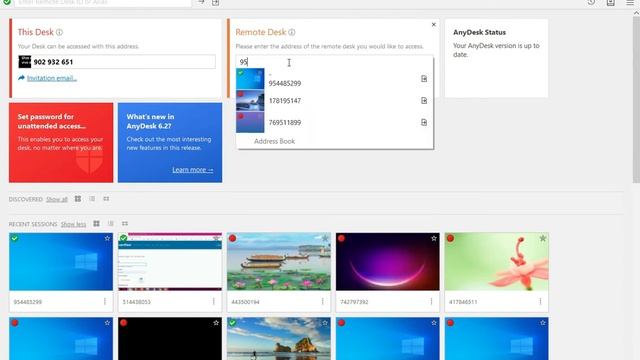
Task: Open options menu for session 954485299
Action: (x=105, y=302)
